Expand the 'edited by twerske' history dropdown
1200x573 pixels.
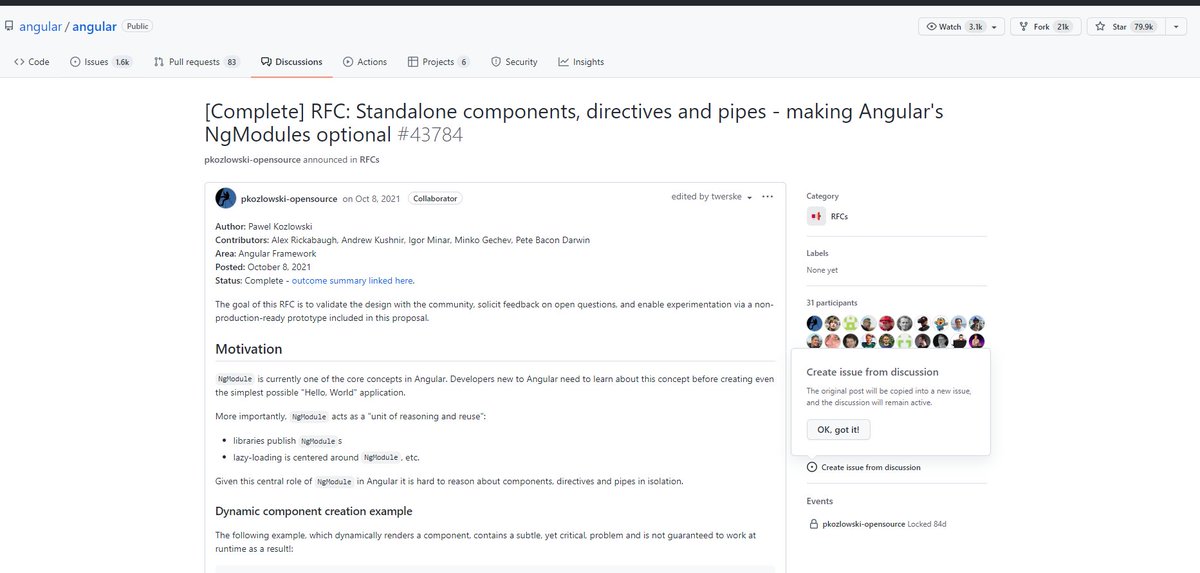(712, 197)
